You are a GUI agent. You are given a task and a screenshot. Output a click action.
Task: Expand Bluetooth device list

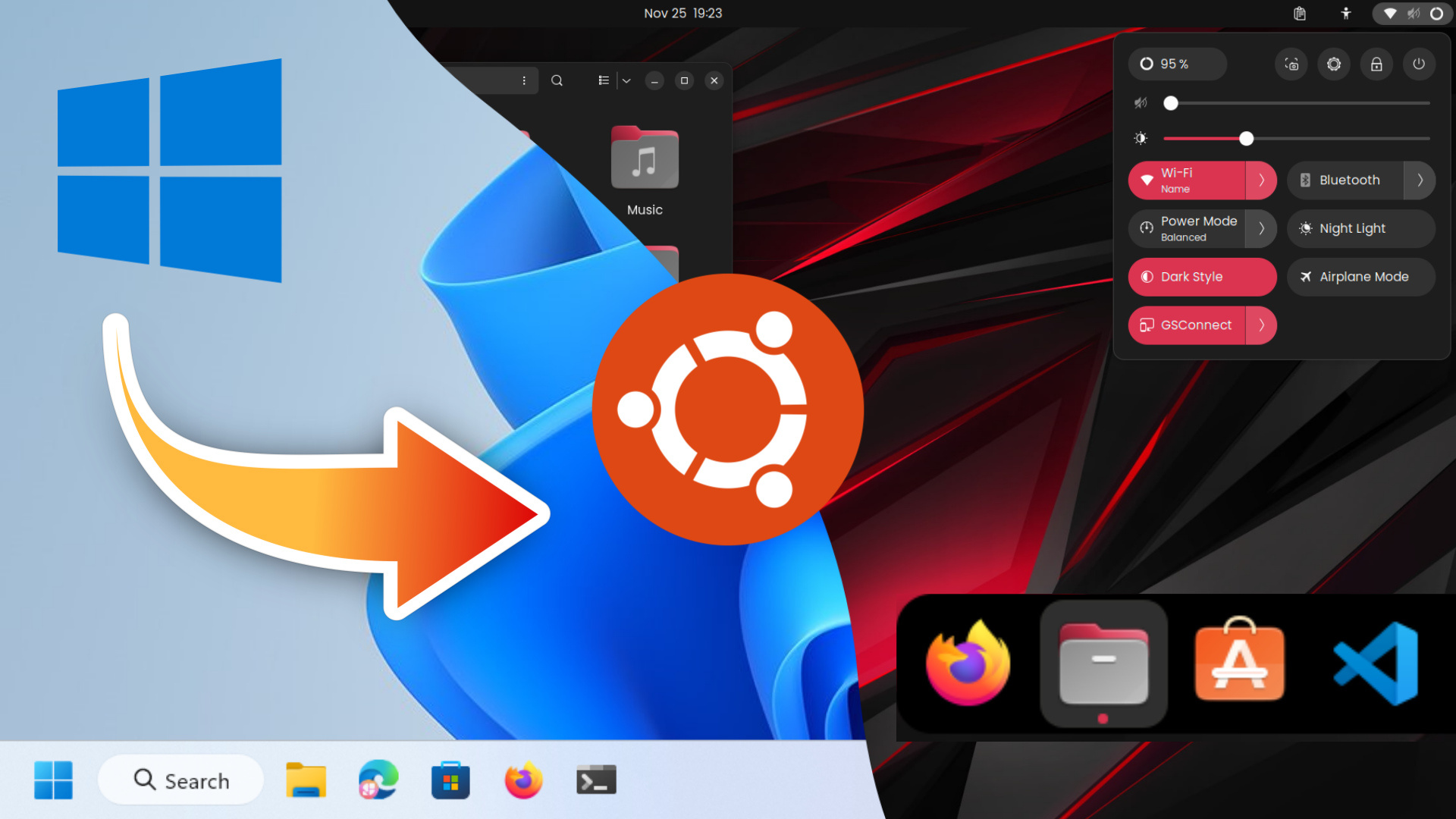(1419, 180)
